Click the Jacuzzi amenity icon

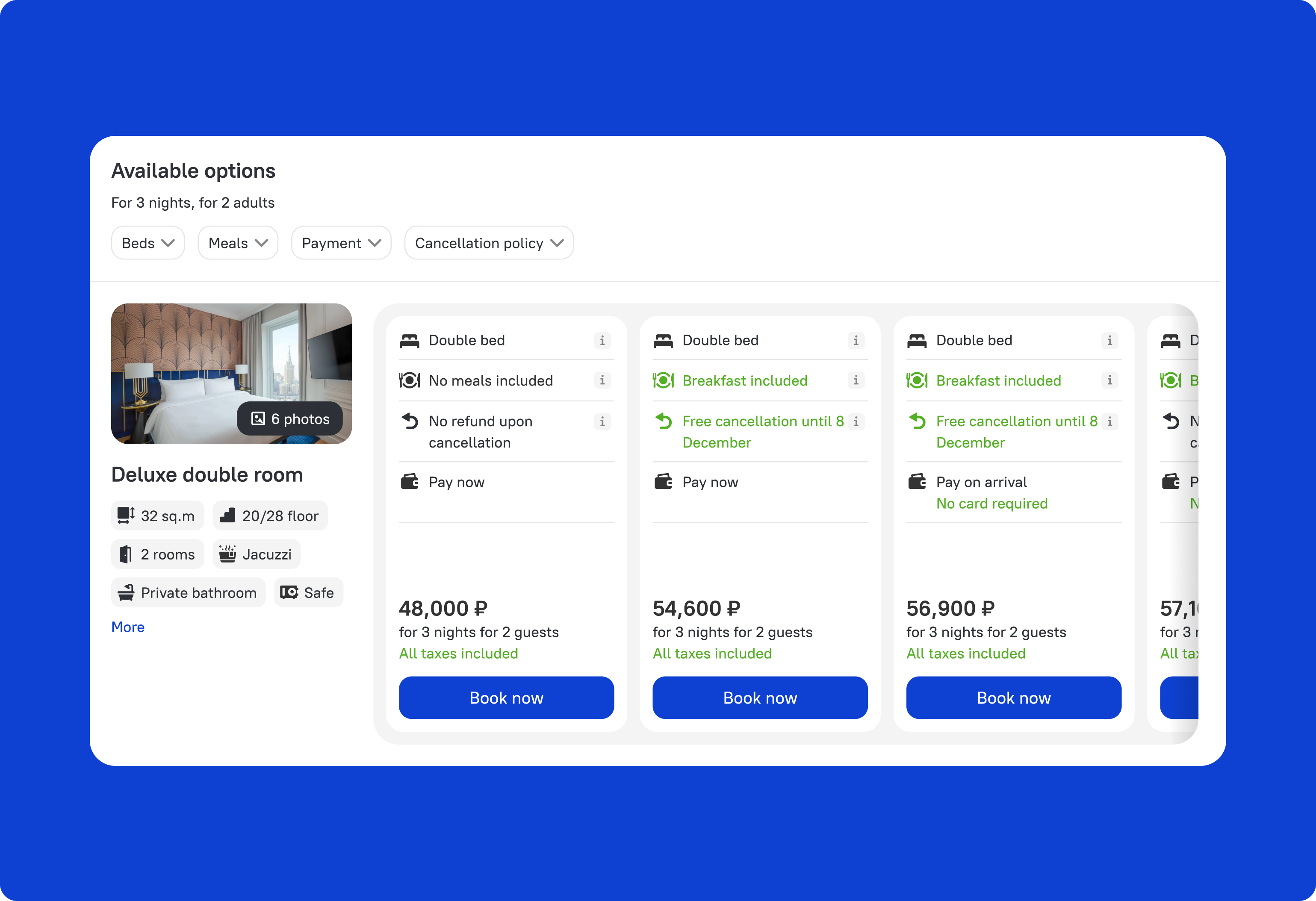[227, 554]
